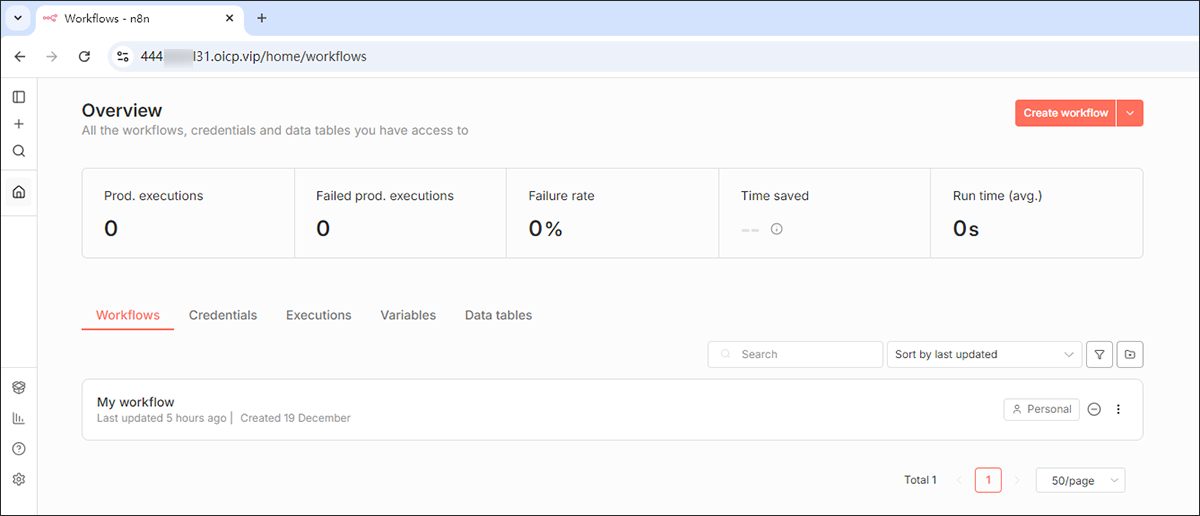This screenshot has width=1200, height=516.
Task: Switch to the Executions tab
Action: click(318, 315)
